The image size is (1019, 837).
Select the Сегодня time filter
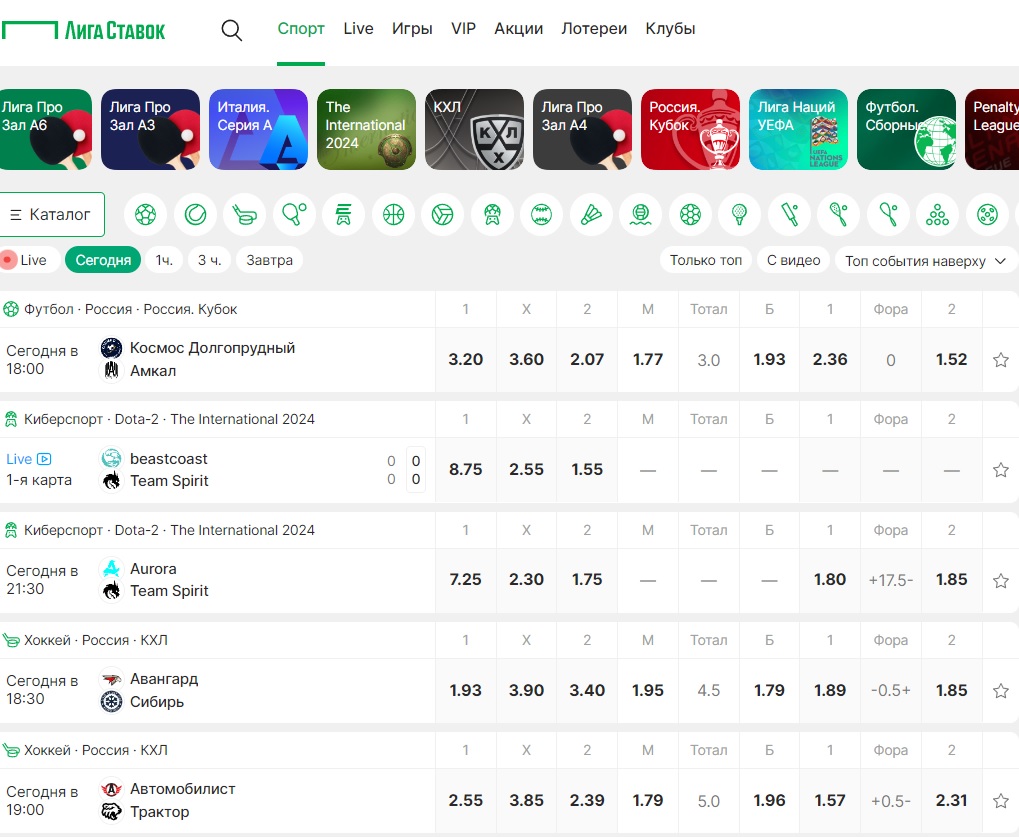[x=103, y=260]
